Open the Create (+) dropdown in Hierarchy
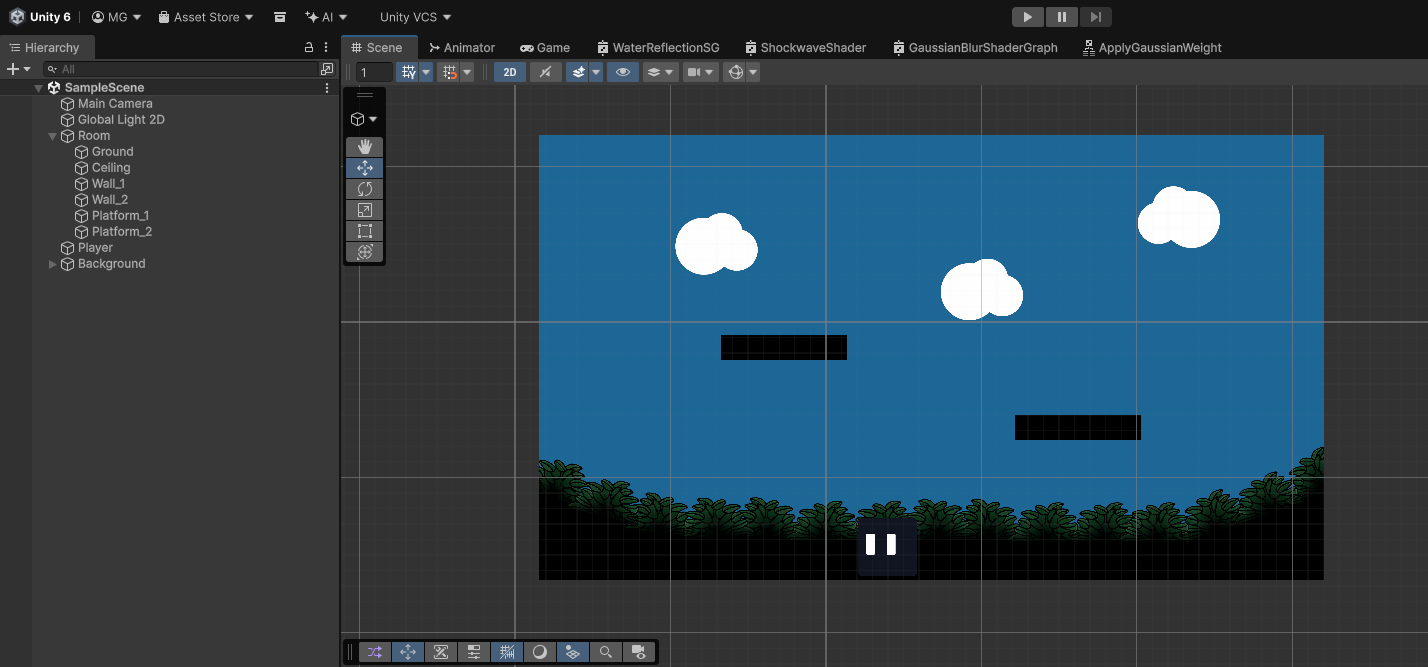The image size is (1428, 667). point(18,69)
